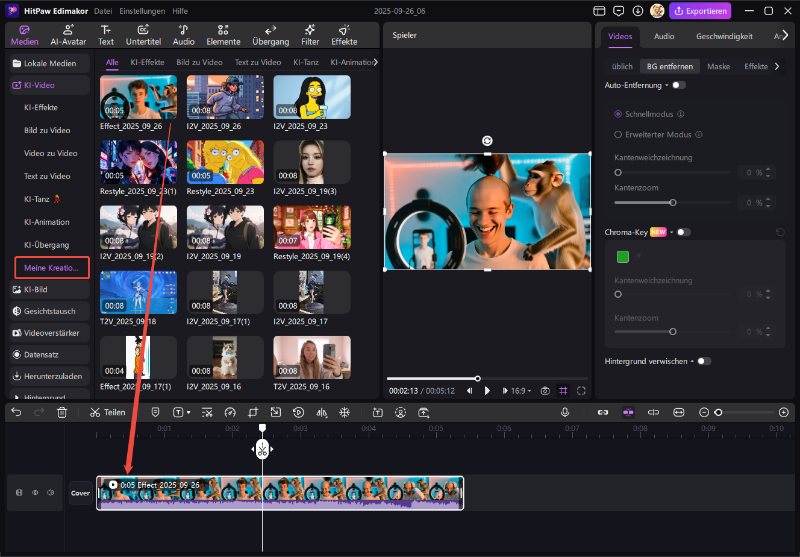The height and width of the screenshot is (557, 800).
Task: Open the Medien tab
Action: point(24,35)
